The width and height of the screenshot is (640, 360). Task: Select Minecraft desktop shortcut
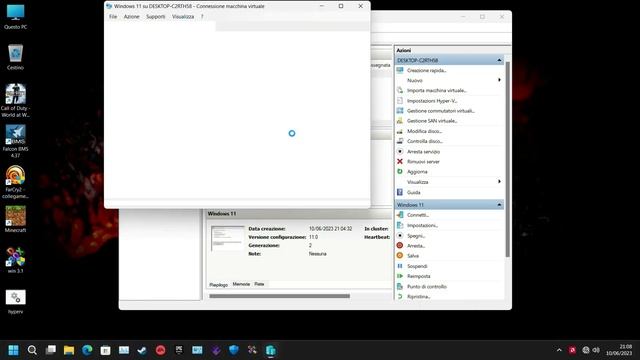click(x=16, y=219)
